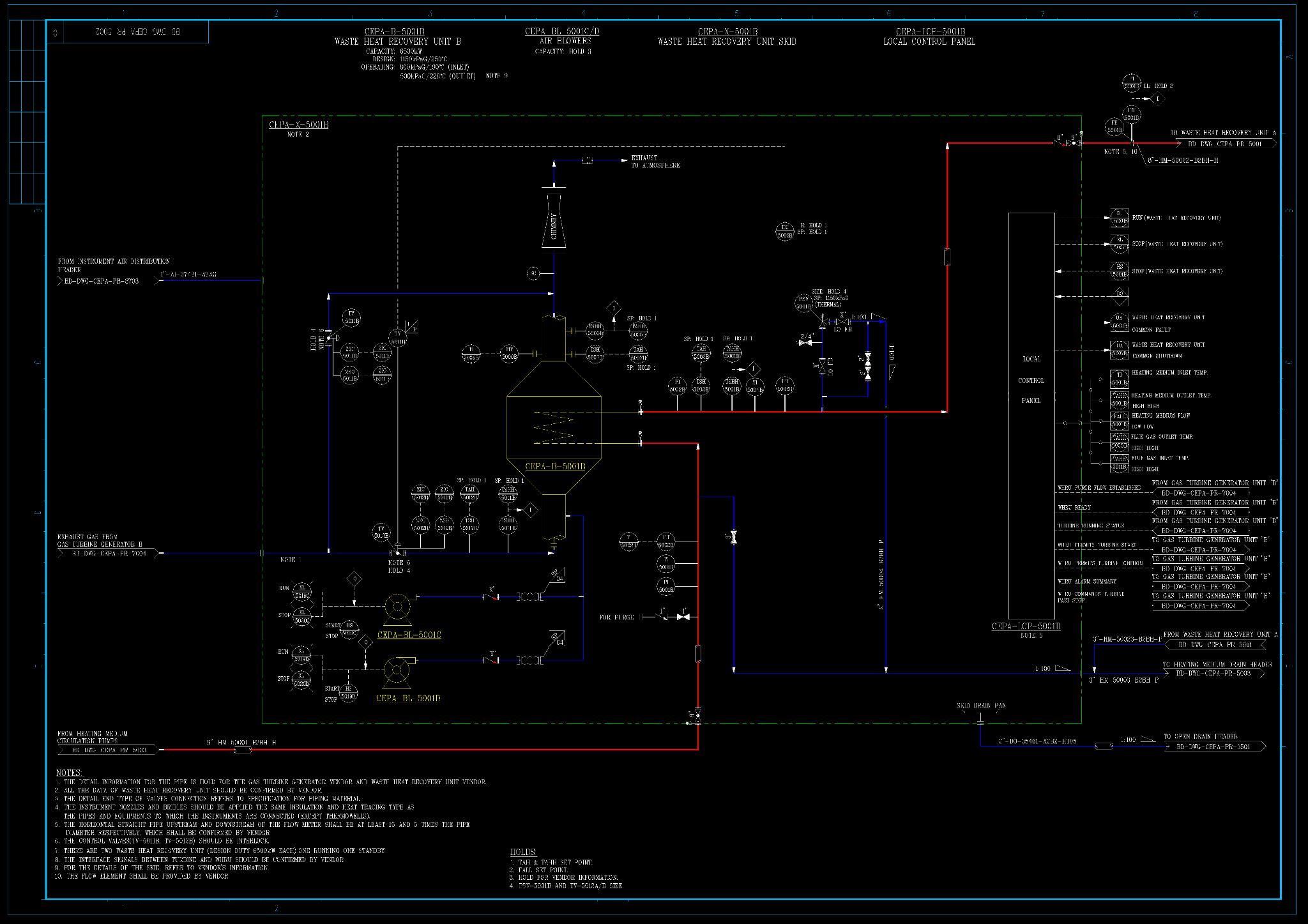Click the HS 5019D start/stop switch bubble
The image size is (1308, 924).
(348, 692)
